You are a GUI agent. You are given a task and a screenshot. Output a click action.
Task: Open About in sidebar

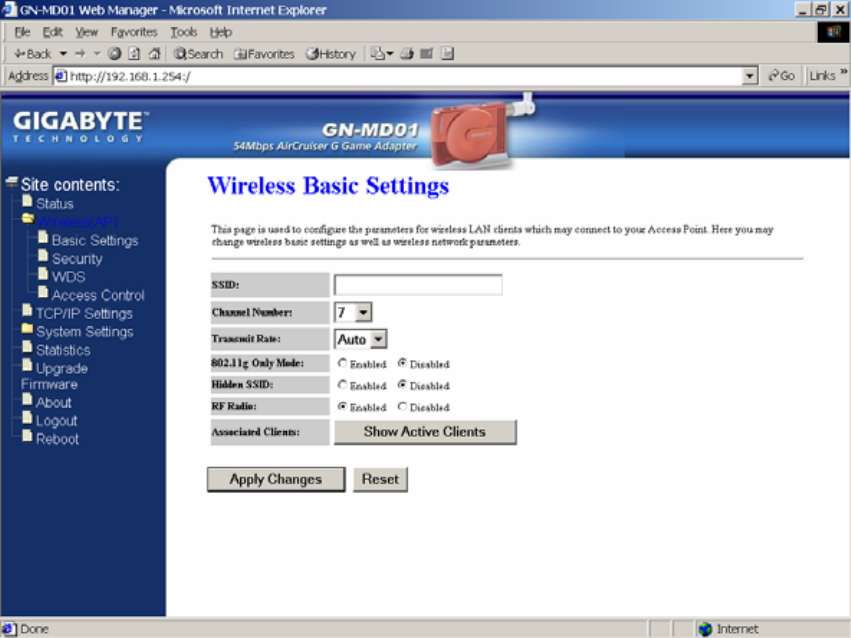pyautogui.click(x=53, y=403)
